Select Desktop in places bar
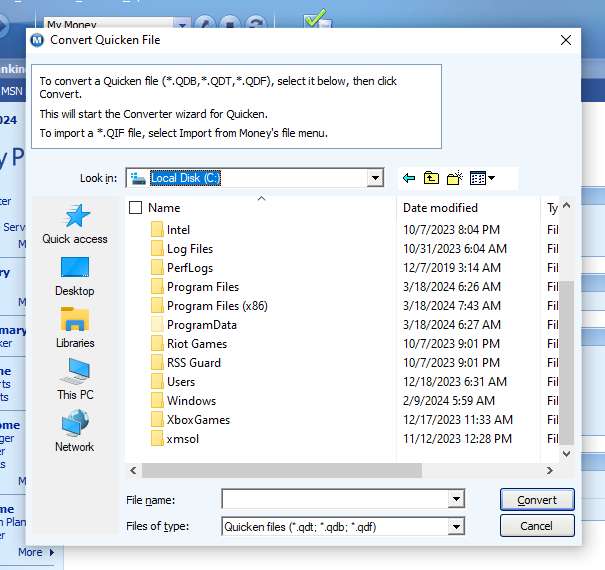 (75, 276)
